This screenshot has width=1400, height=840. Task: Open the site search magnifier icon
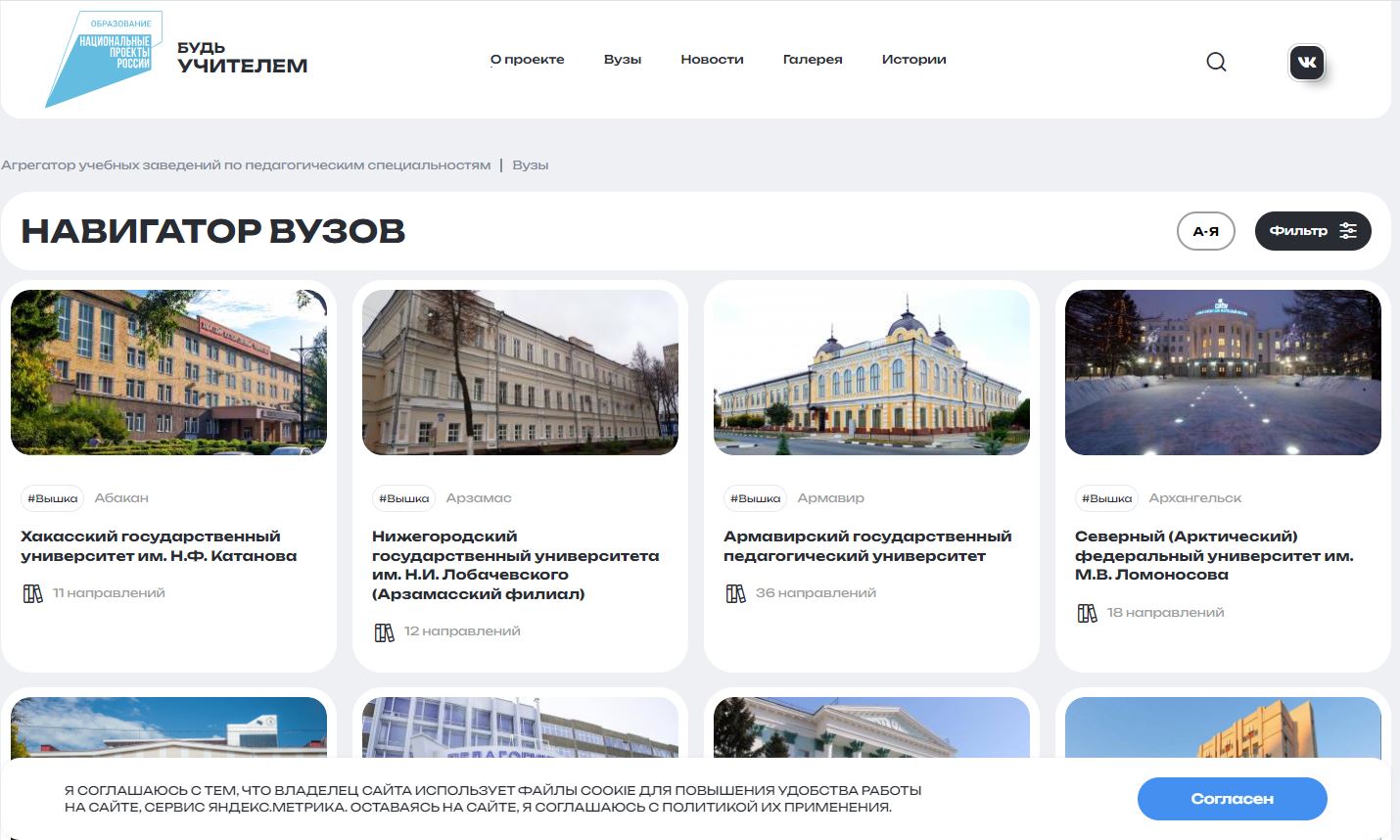[1216, 62]
